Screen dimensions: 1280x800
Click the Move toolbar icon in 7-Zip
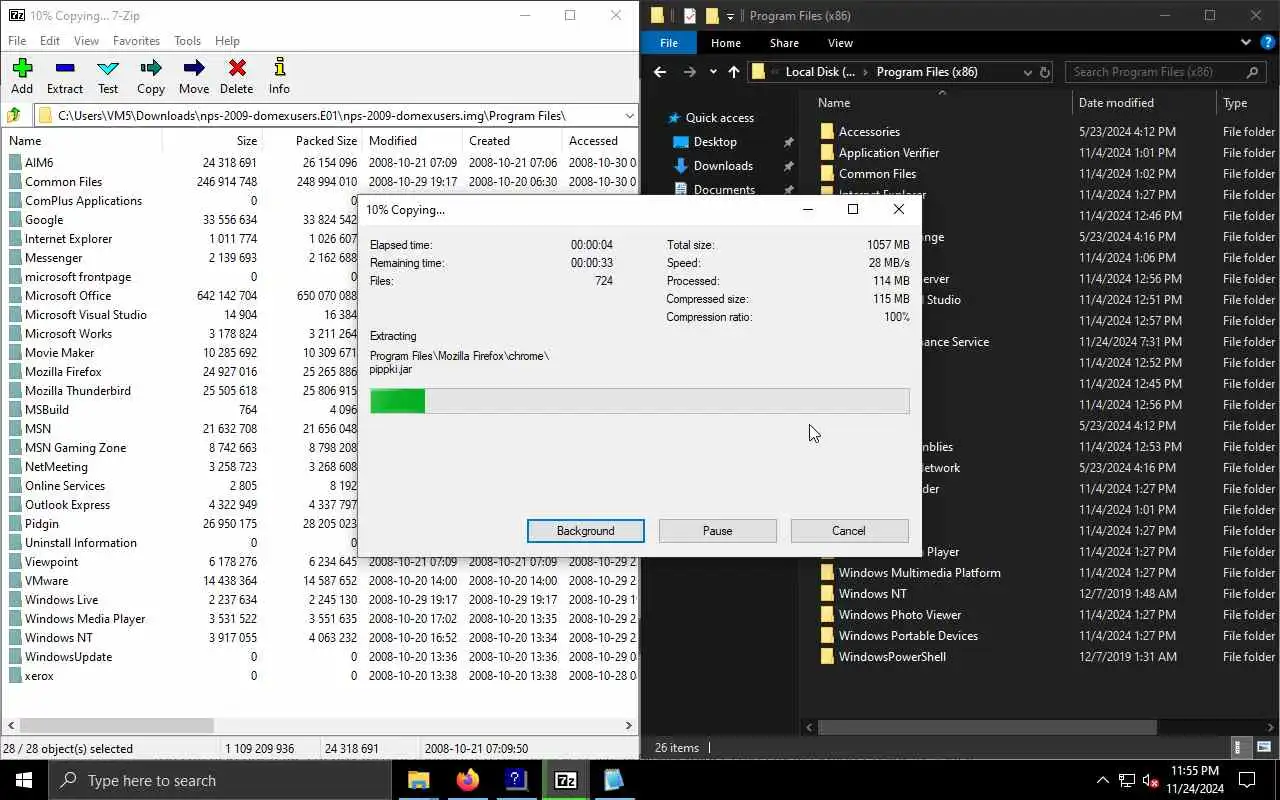pos(194,68)
